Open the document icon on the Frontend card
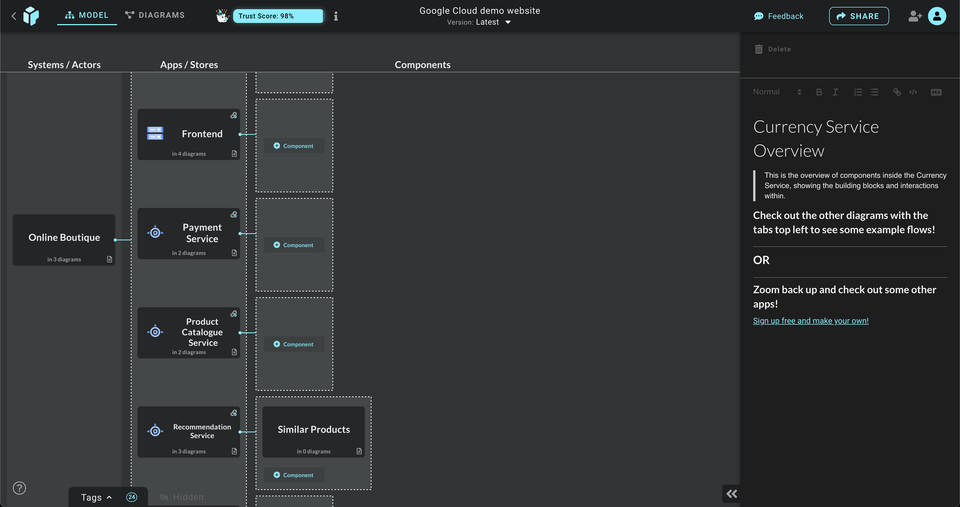This screenshot has width=960, height=507. (234, 154)
